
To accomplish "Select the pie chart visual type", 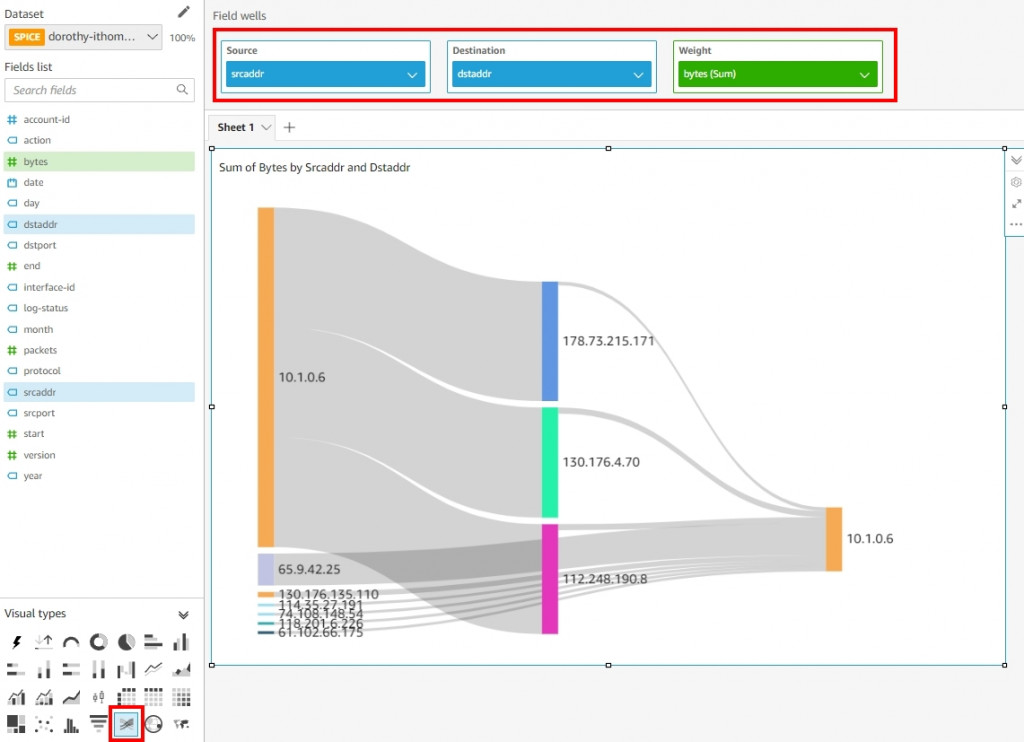I will [126, 642].
